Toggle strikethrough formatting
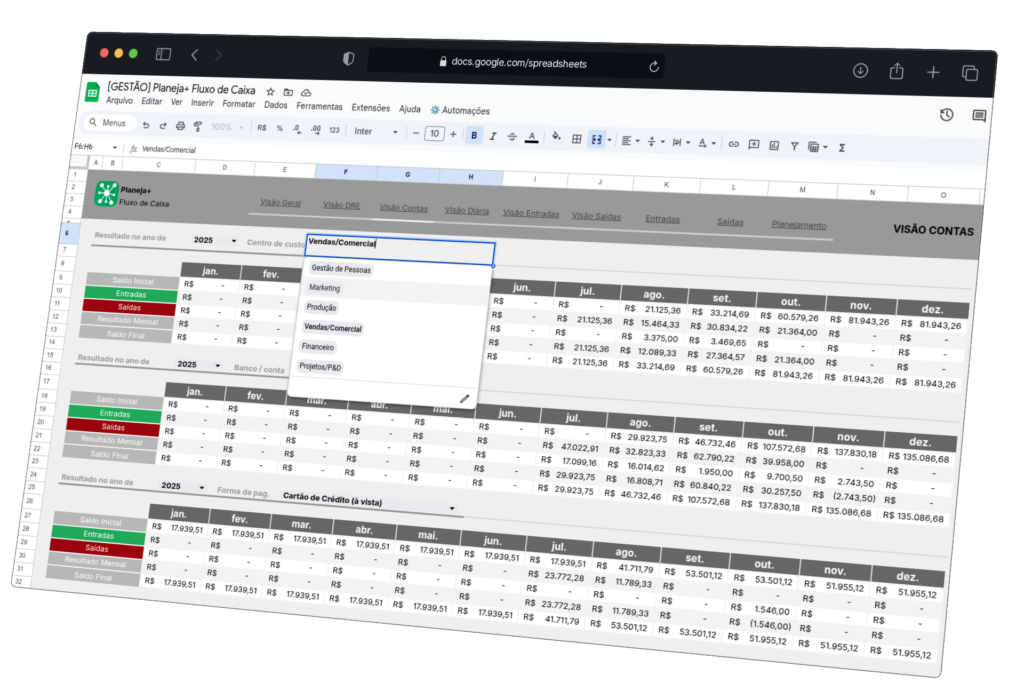This screenshot has height=683, width=1024. 512,136
